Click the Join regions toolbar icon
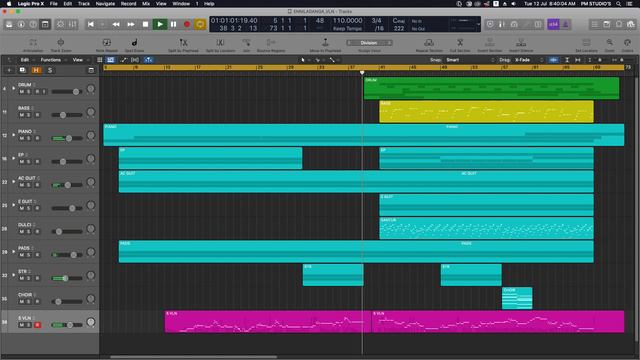 point(246,42)
